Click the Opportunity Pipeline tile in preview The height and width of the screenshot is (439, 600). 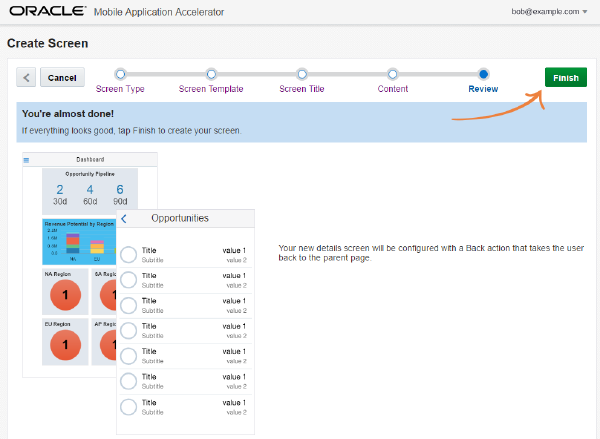point(90,191)
